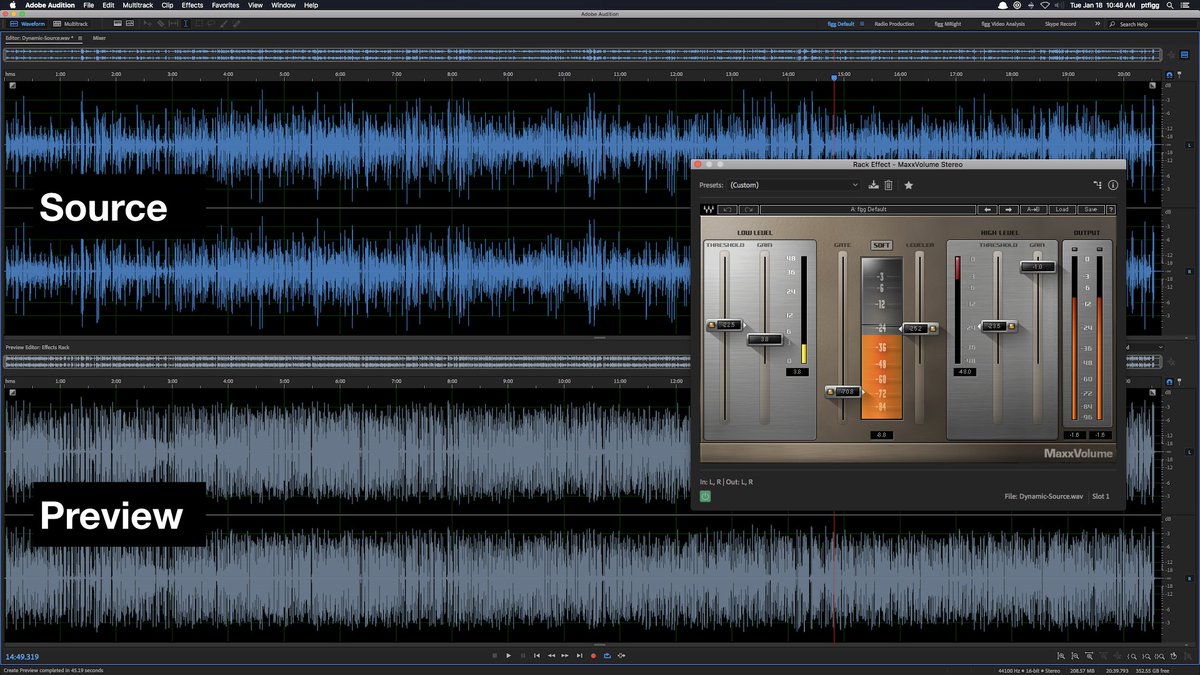Image resolution: width=1200 pixels, height=675 pixels.
Task: Switch to Multitrack editor view
Action: click(x=70, y=24)
